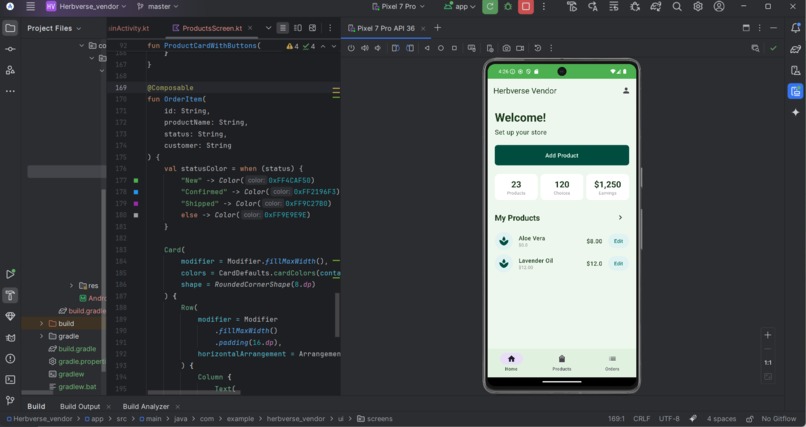Switch editor to Design view
Screen dimensions: 806x427
click(313, 28)
